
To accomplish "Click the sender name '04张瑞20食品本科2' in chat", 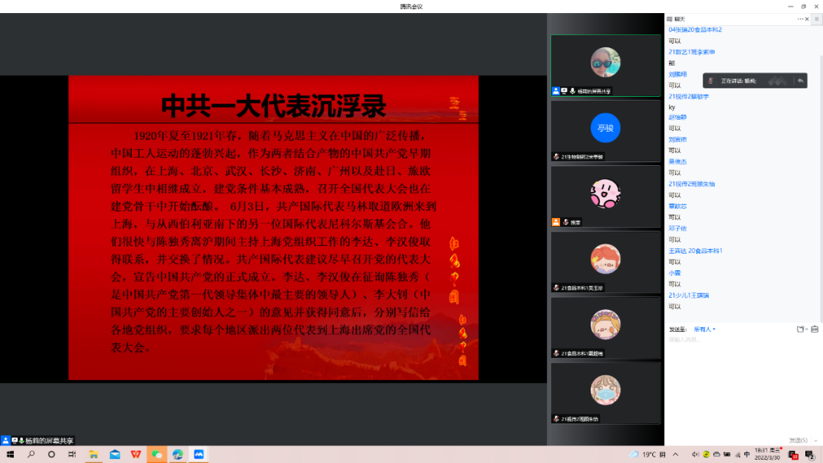I will point(695,30).
